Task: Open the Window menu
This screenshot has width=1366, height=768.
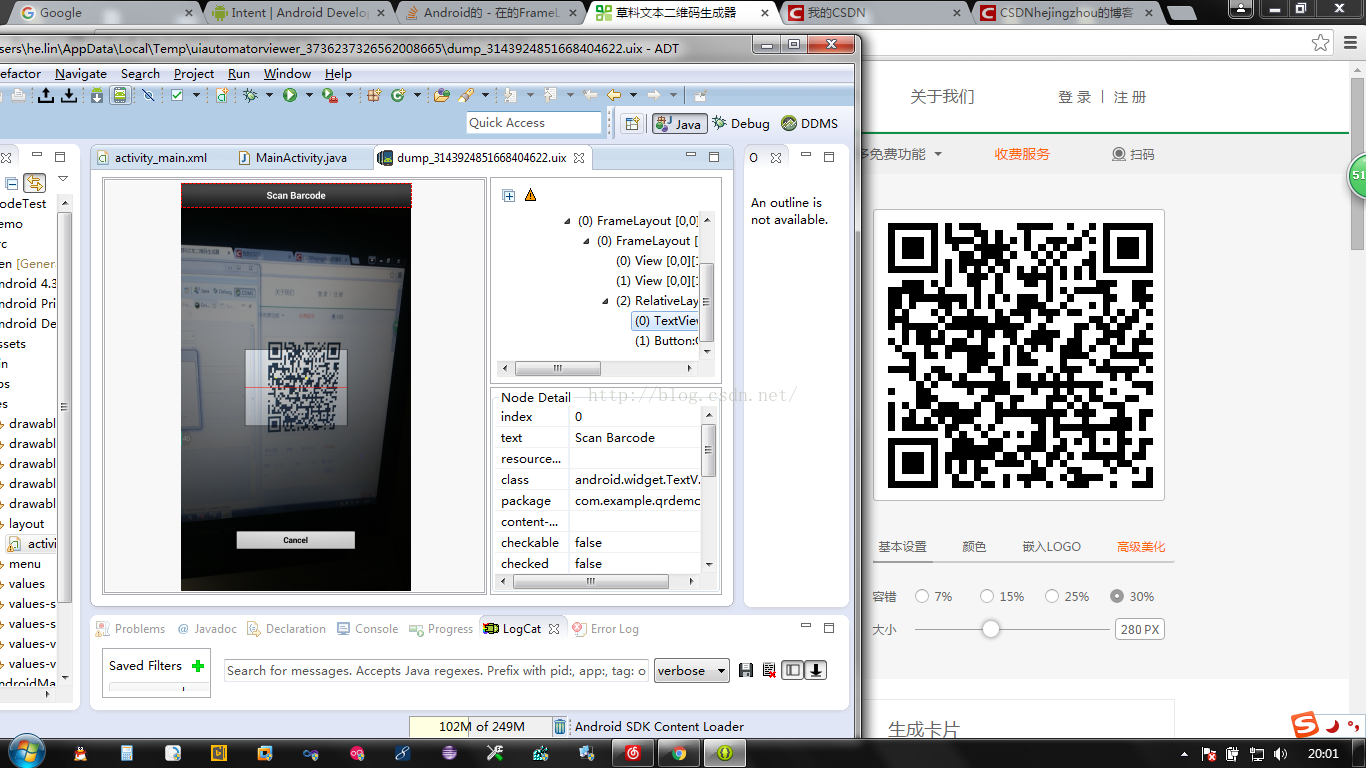Action: [x=287, y=74]
